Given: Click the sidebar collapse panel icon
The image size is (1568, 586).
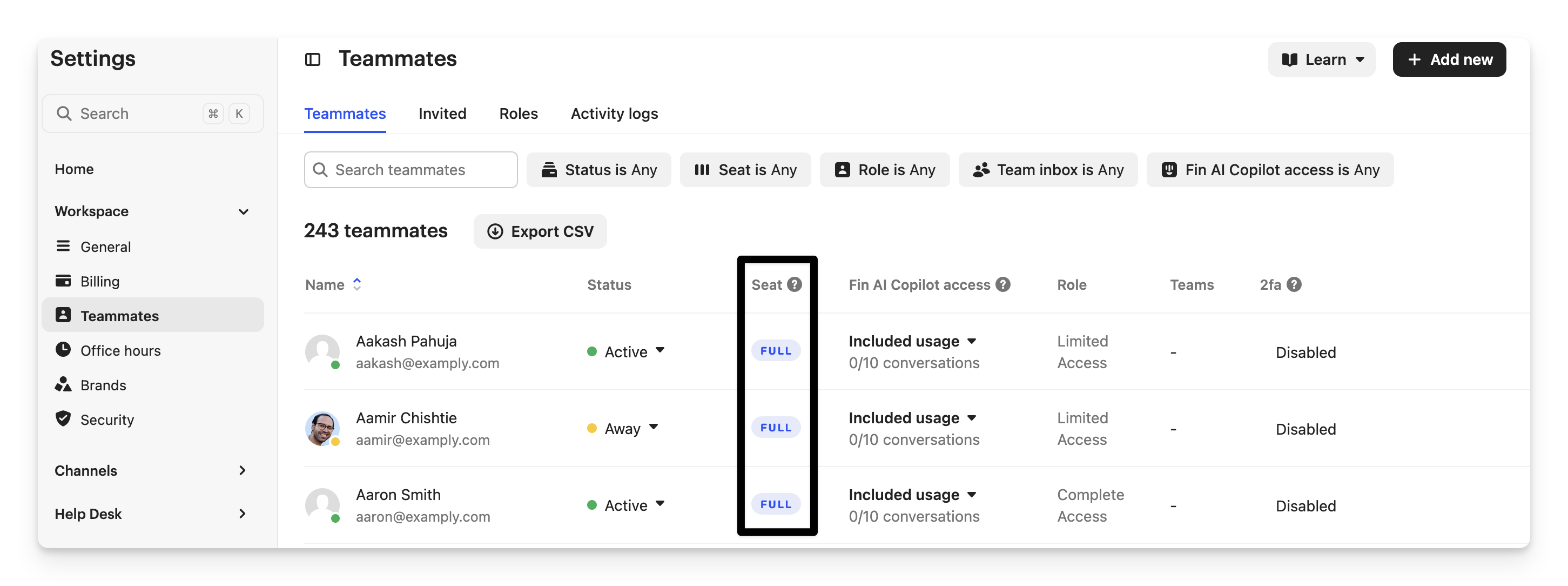Looking at the screenshot, I should tap(312, 59).
